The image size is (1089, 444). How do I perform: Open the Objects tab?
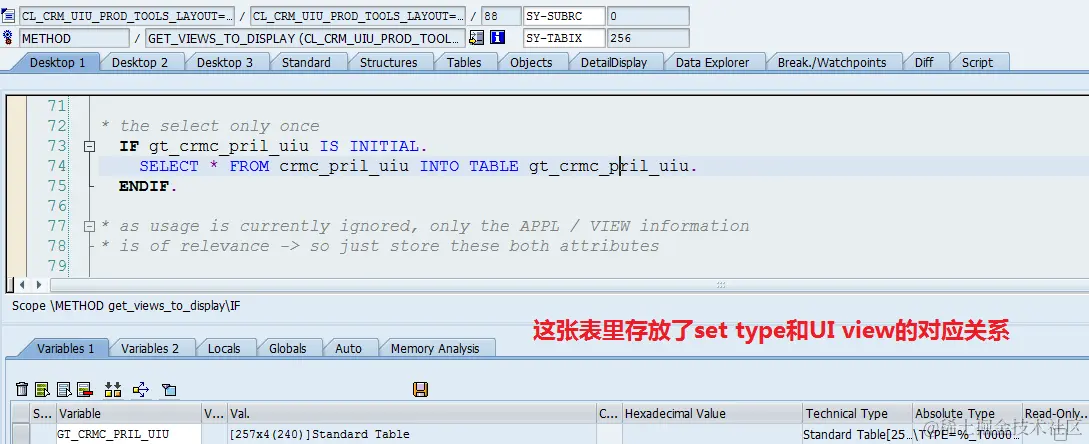531,63
